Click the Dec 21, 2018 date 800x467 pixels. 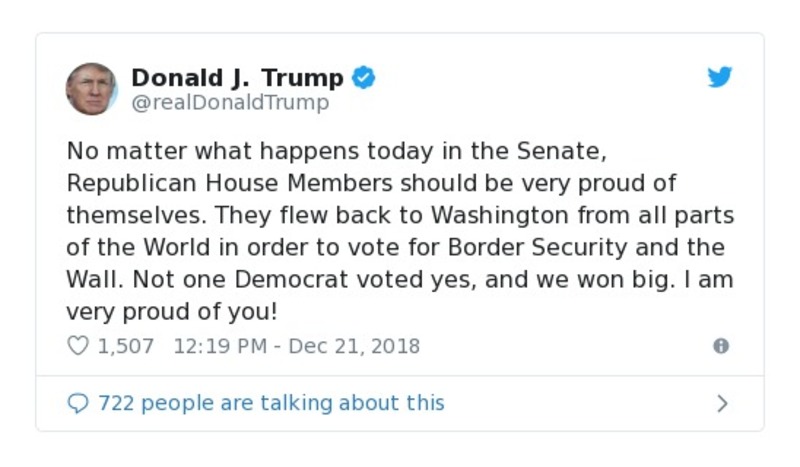coord(357,346)
